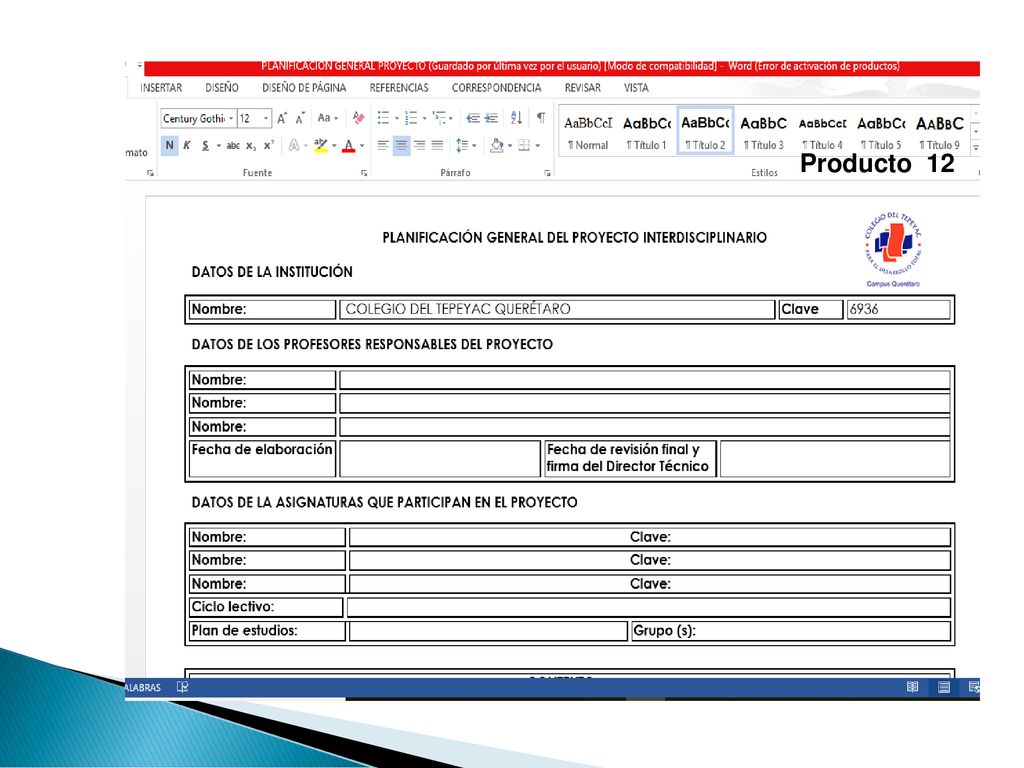The height and width of the screenshot is (768, 1024).
Task: Apply subscript formatting
Action: tap(251, 146)
